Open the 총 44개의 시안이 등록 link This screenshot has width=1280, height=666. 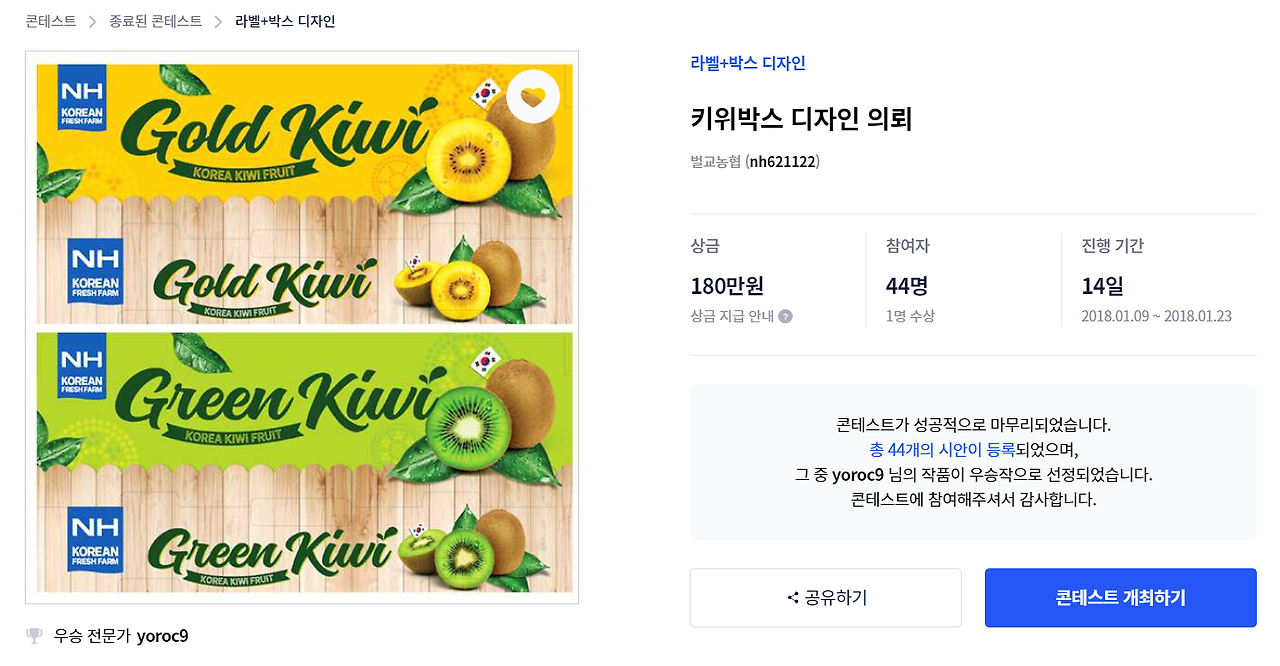tap(942, 450)
